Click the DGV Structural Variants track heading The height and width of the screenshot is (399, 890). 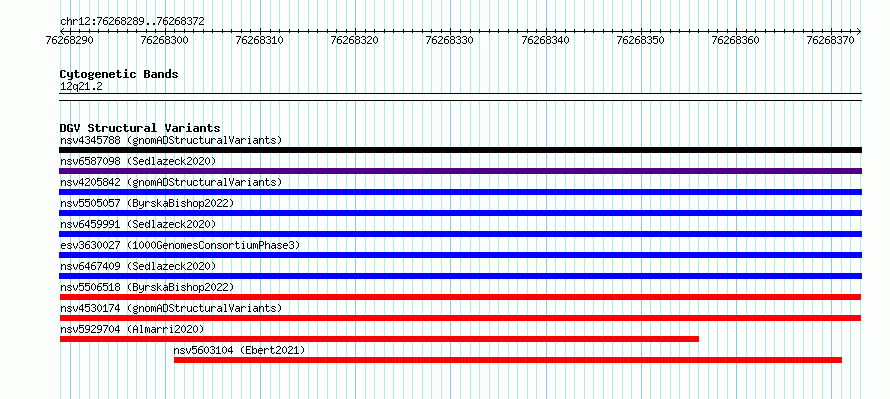[140, 128]
